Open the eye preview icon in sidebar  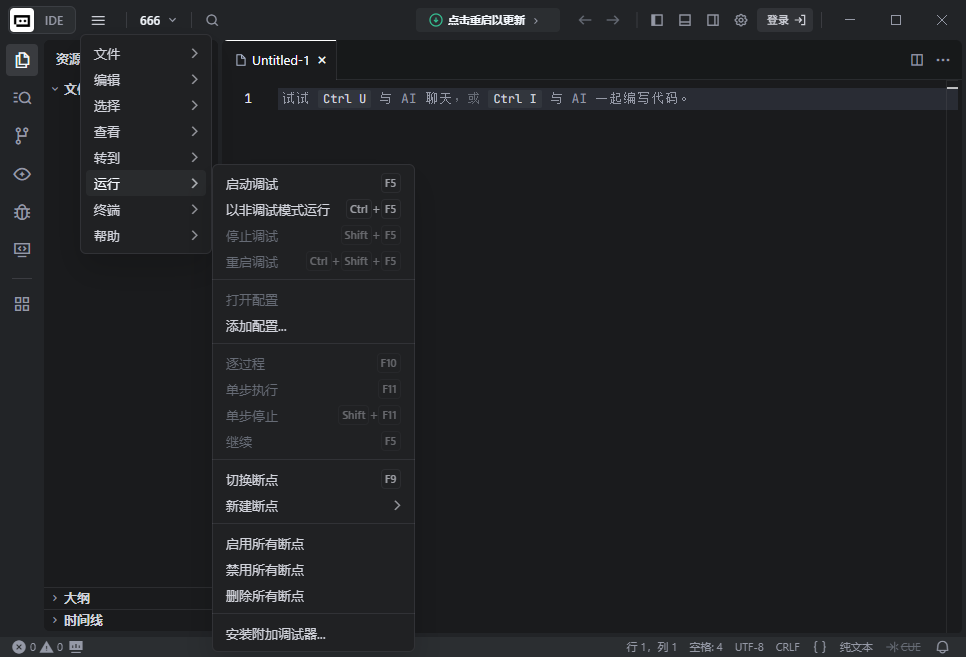(x=22, y=174)
